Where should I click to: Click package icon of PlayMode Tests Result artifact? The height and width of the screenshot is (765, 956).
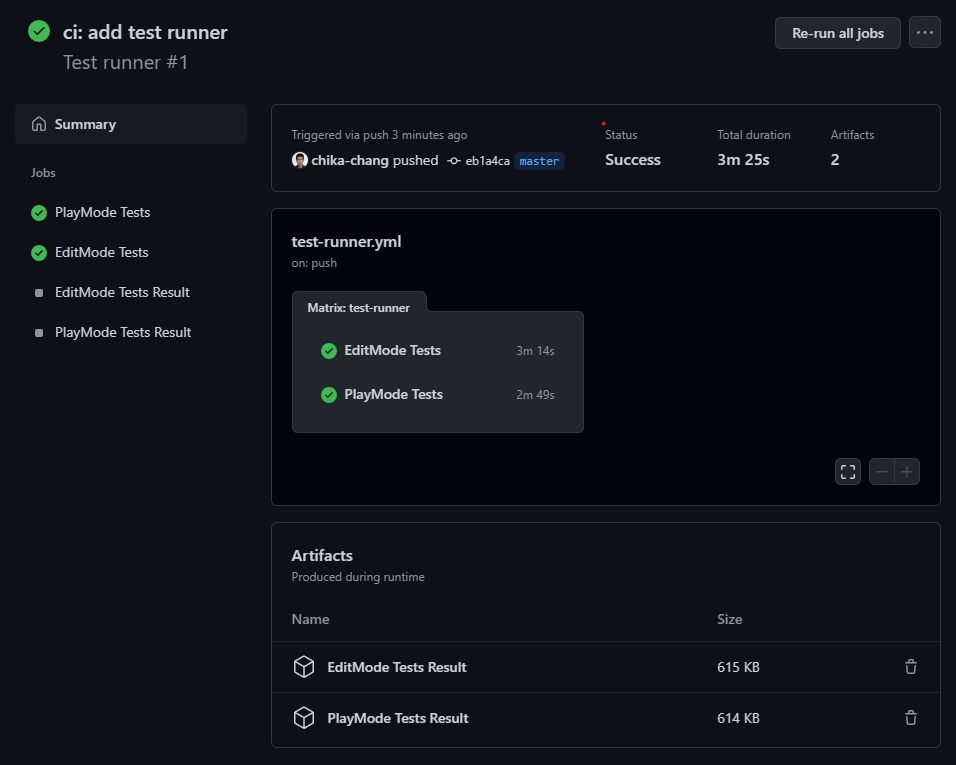coord(304,718)
